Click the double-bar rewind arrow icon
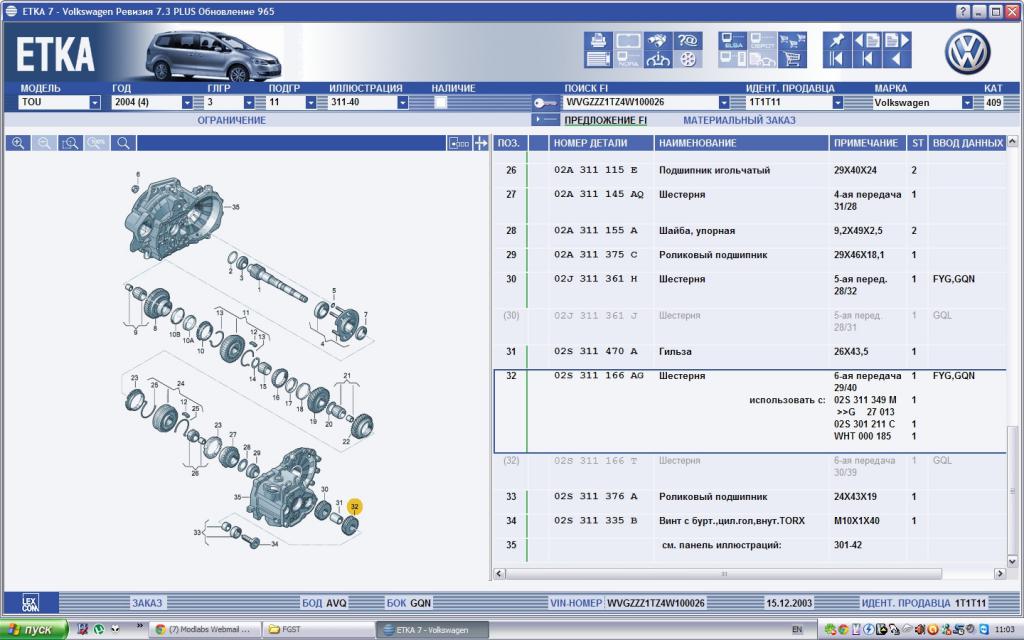Screen dimensions: 1024x640 click(837, 59)
